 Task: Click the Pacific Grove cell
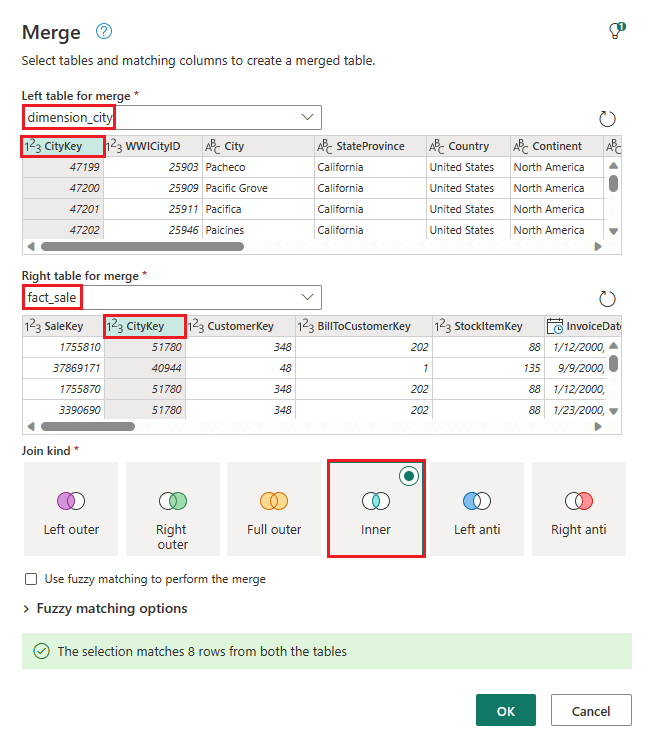pos(259,188)
